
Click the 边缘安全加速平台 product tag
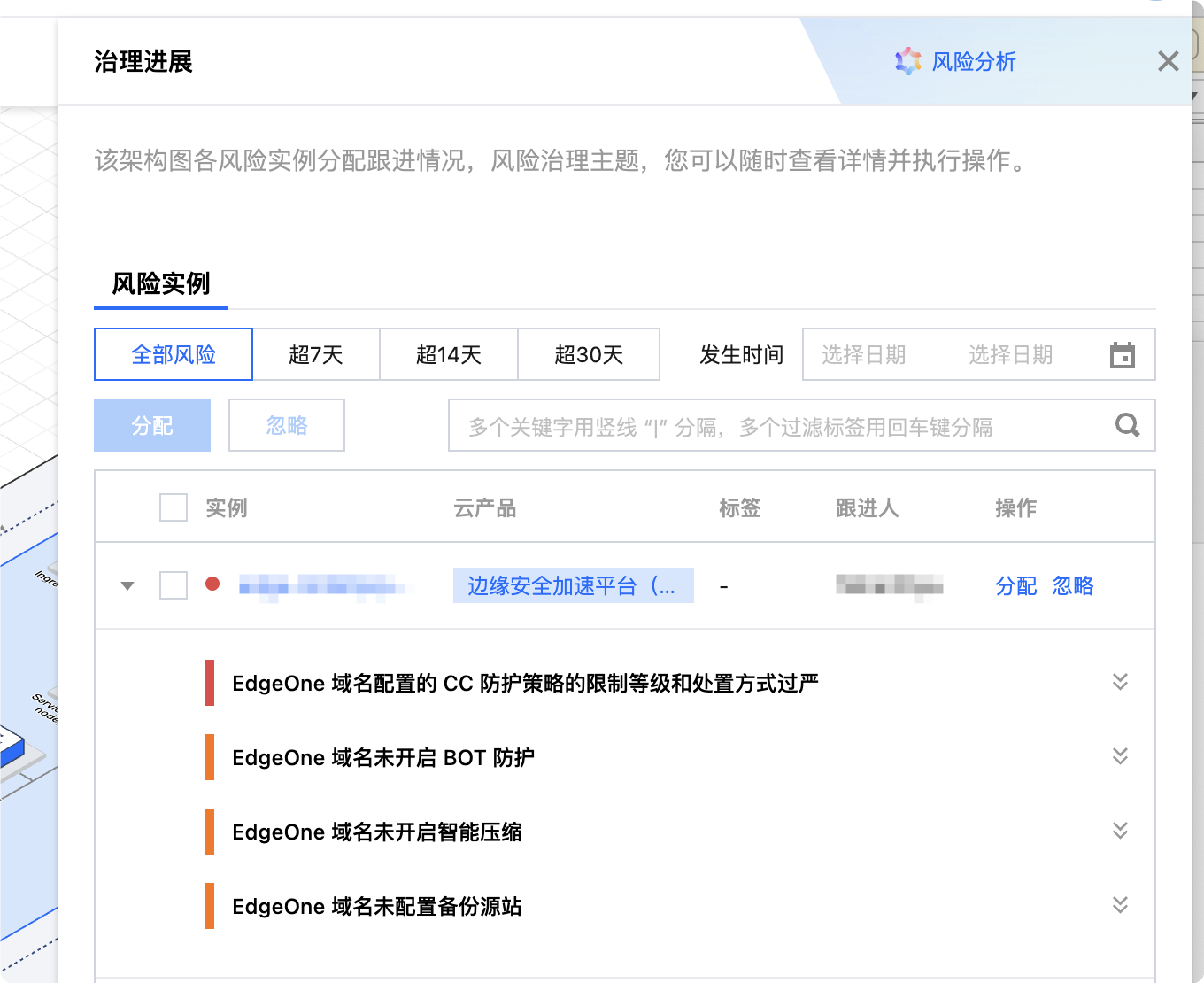coord(573,585)
